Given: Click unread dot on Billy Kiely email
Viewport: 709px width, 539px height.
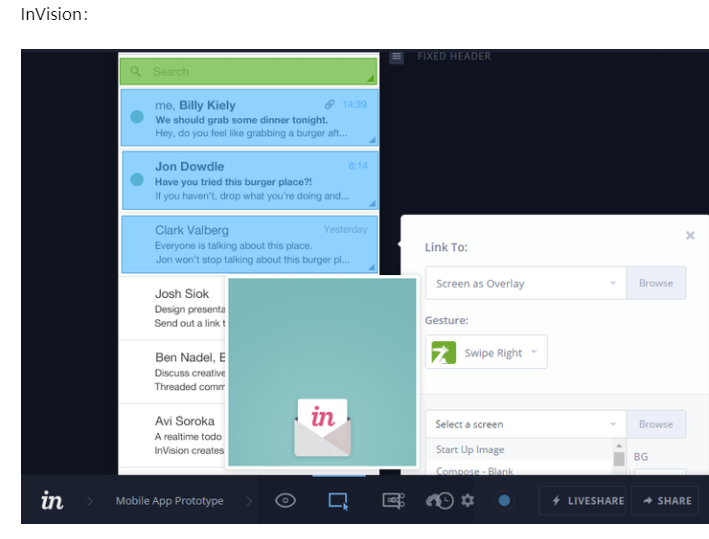Looking at the screenshot, I should click(137, 117).
